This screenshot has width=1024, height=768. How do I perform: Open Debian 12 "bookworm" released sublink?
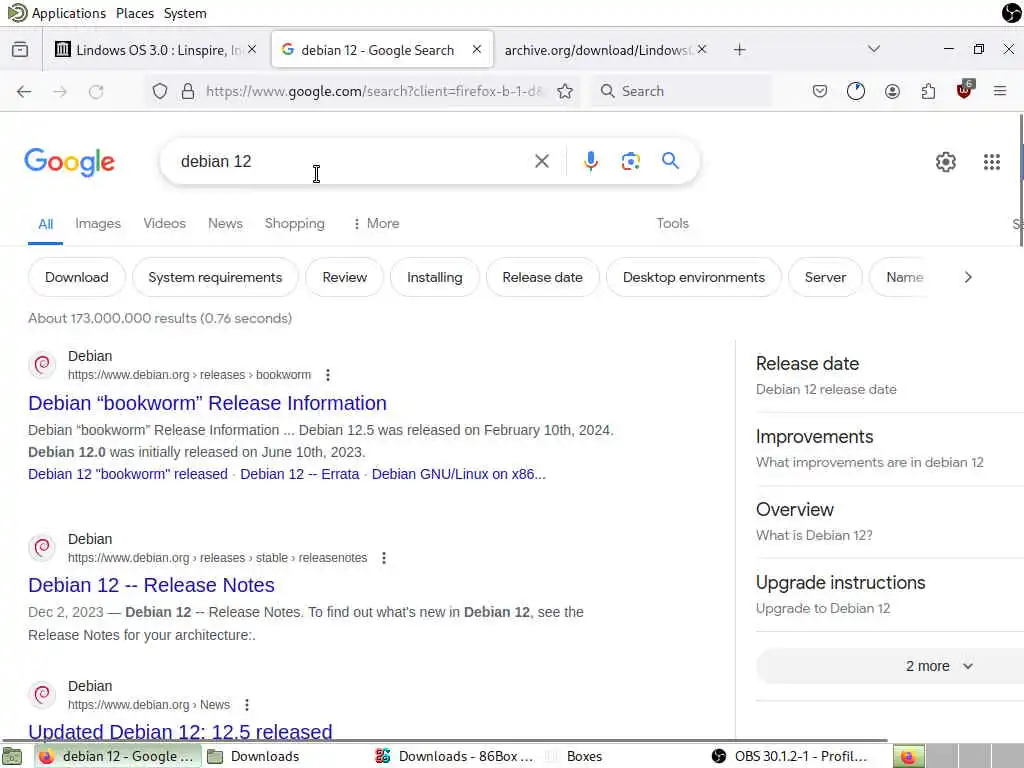point(127,474)
